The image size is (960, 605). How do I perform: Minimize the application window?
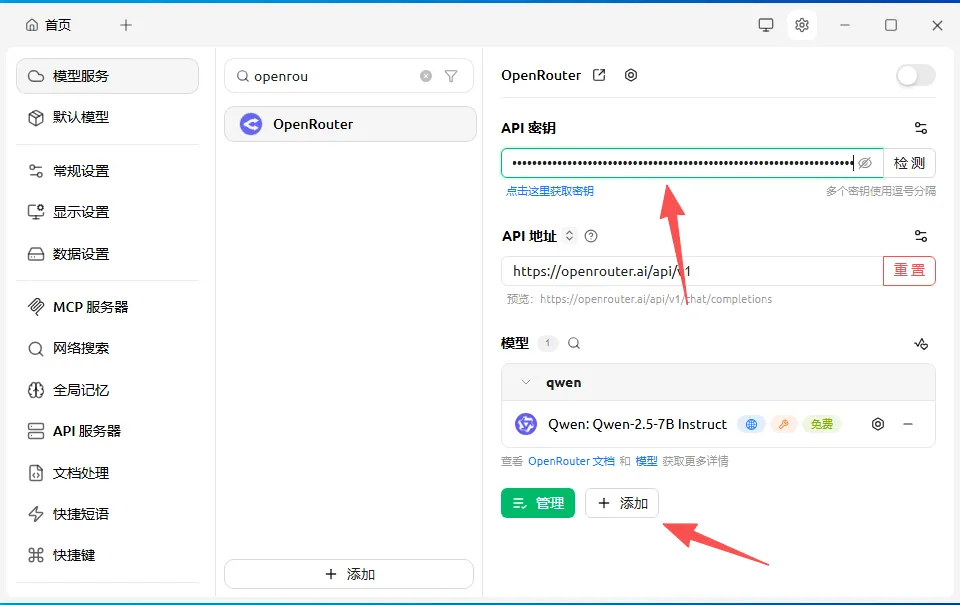[845, 25]
